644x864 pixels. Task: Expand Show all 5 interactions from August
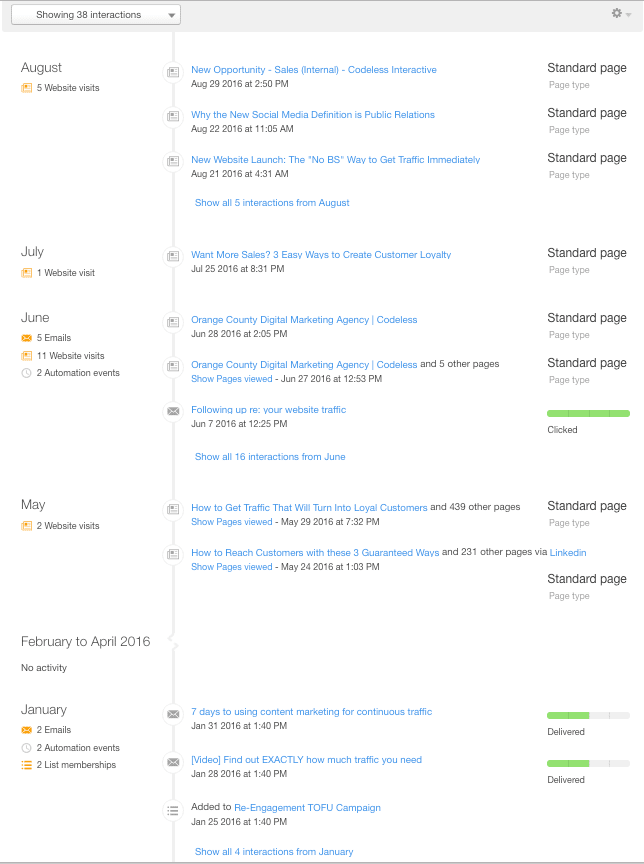point(272,203)
